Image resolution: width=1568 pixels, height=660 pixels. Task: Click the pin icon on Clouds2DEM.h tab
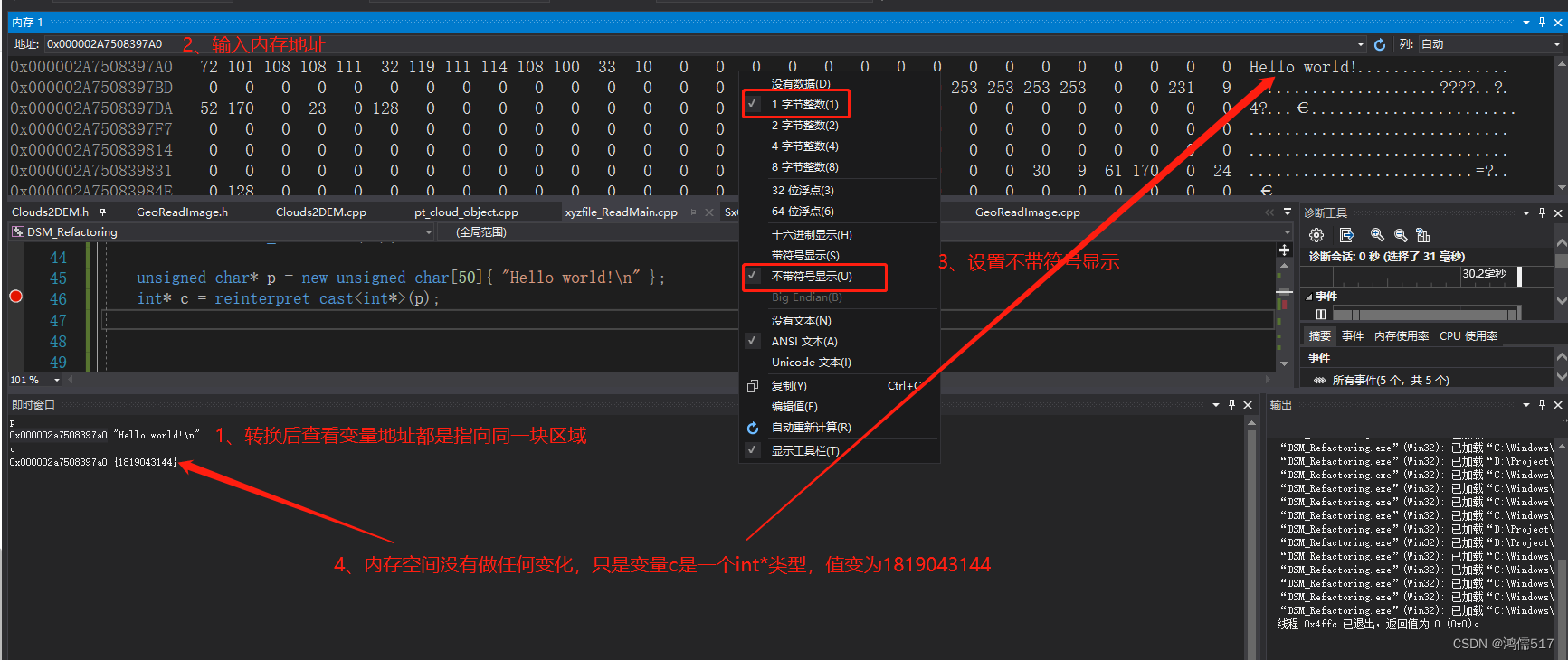(103, 212)
